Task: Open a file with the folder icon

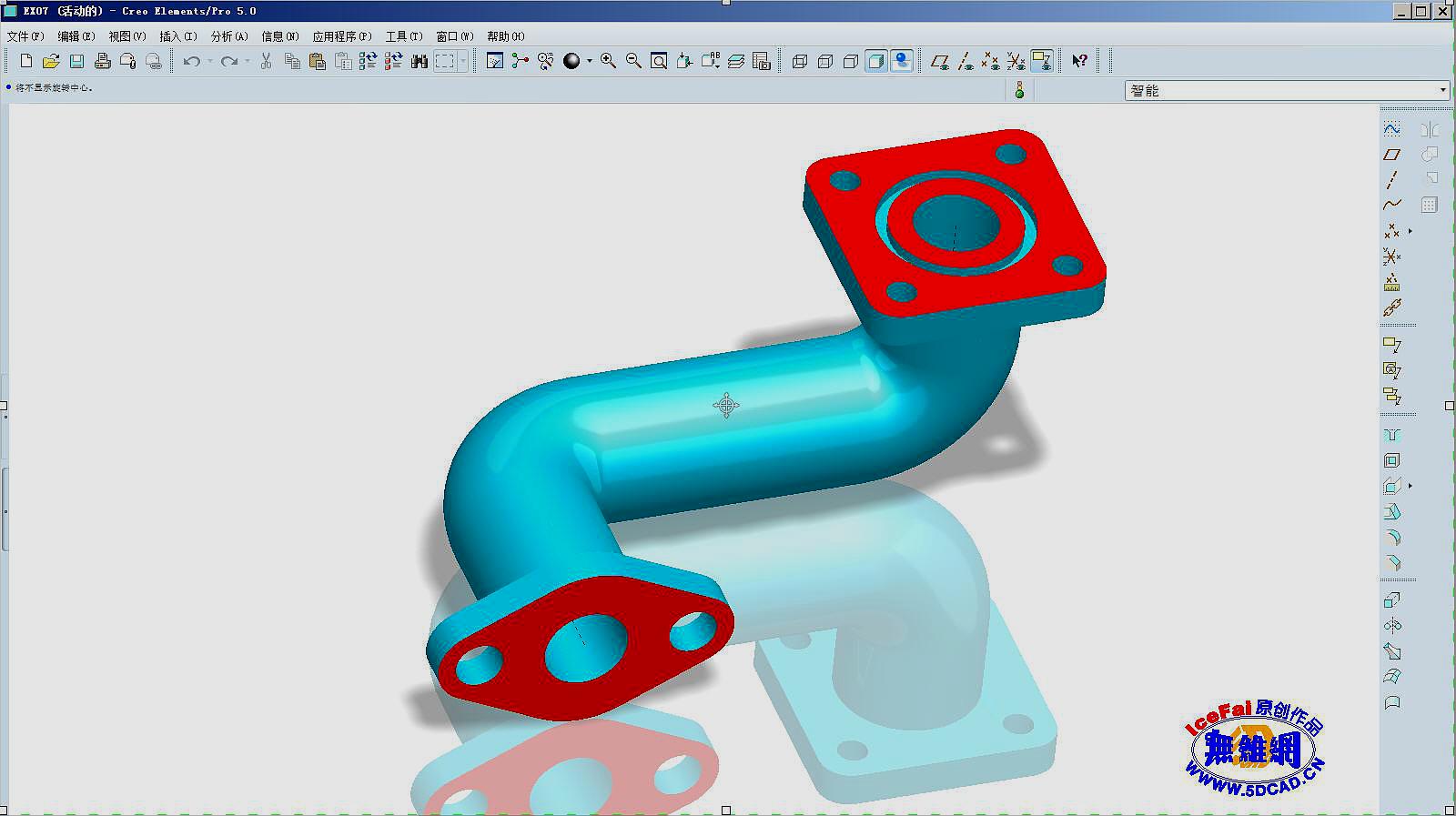Action: coord(51,61)
